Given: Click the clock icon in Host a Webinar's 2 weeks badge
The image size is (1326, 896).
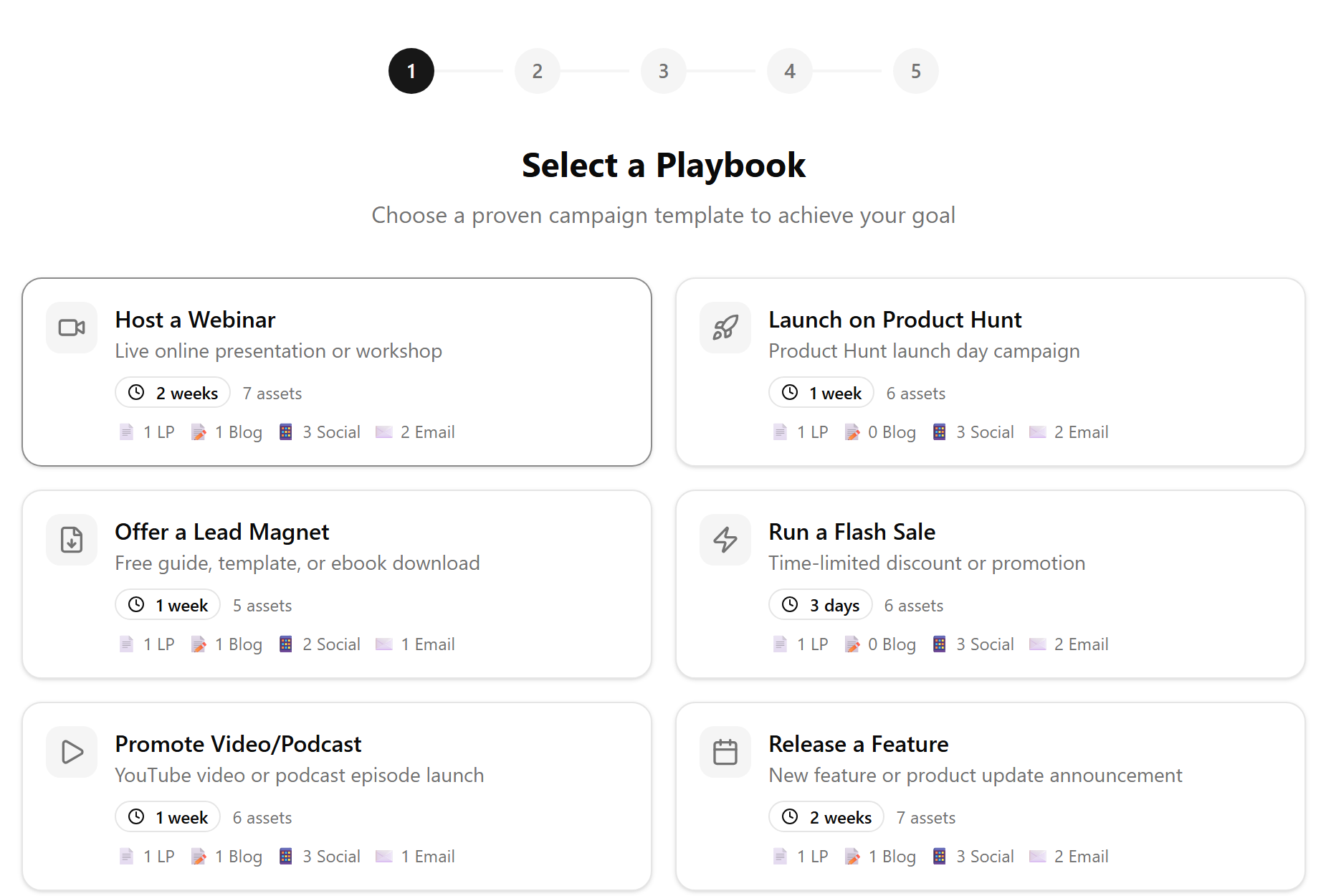Looking at the screenshot, I should point(136,392).
